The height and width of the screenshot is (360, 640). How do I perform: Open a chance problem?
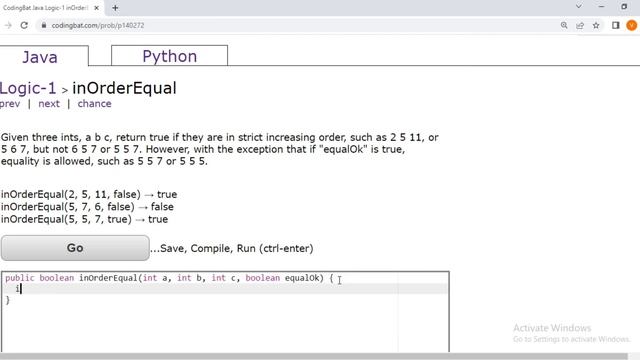pos(94,104)
